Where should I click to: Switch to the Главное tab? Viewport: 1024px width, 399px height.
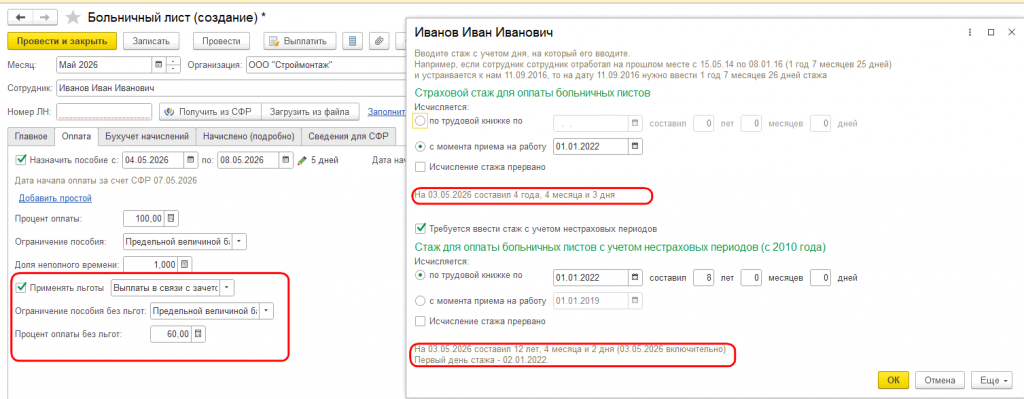coord(30,136)
